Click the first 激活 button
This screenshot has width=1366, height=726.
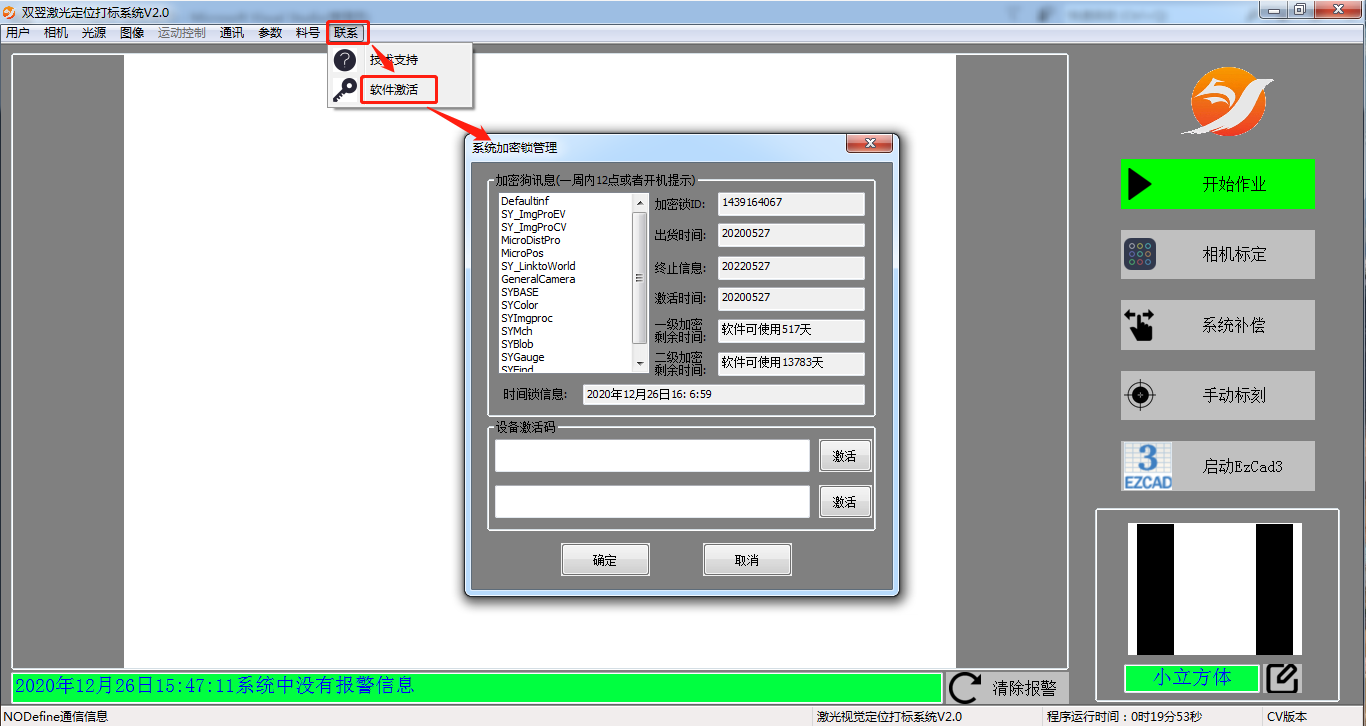(x=844, y=456)
